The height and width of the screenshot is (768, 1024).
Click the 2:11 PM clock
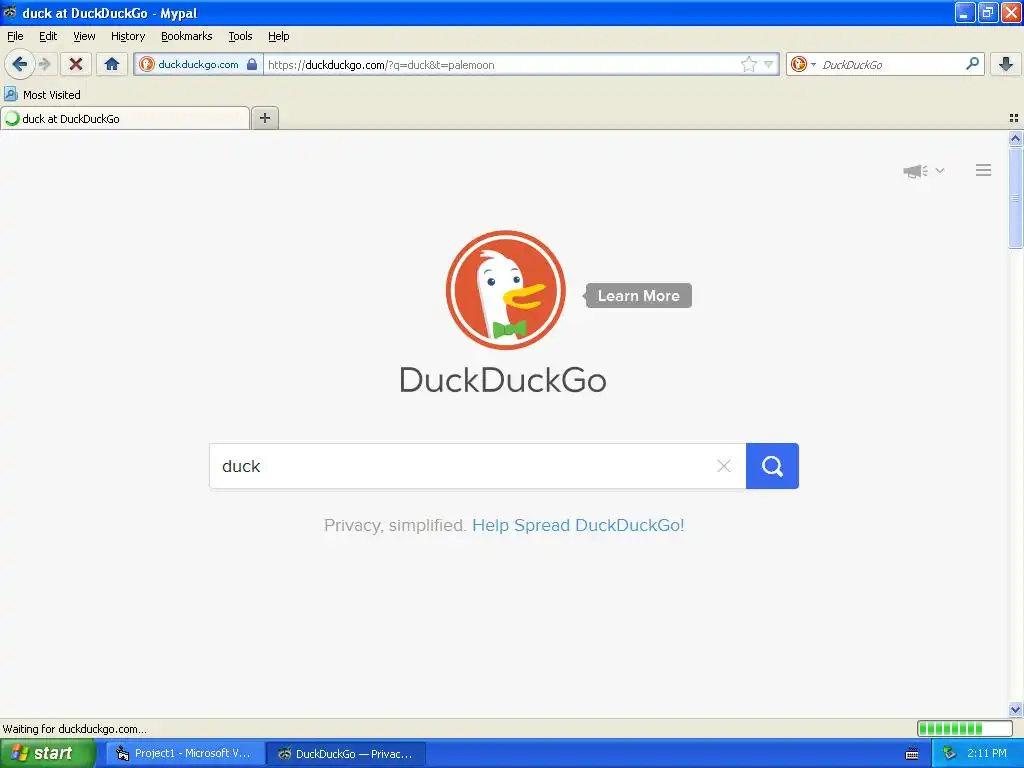coord(987,753)
